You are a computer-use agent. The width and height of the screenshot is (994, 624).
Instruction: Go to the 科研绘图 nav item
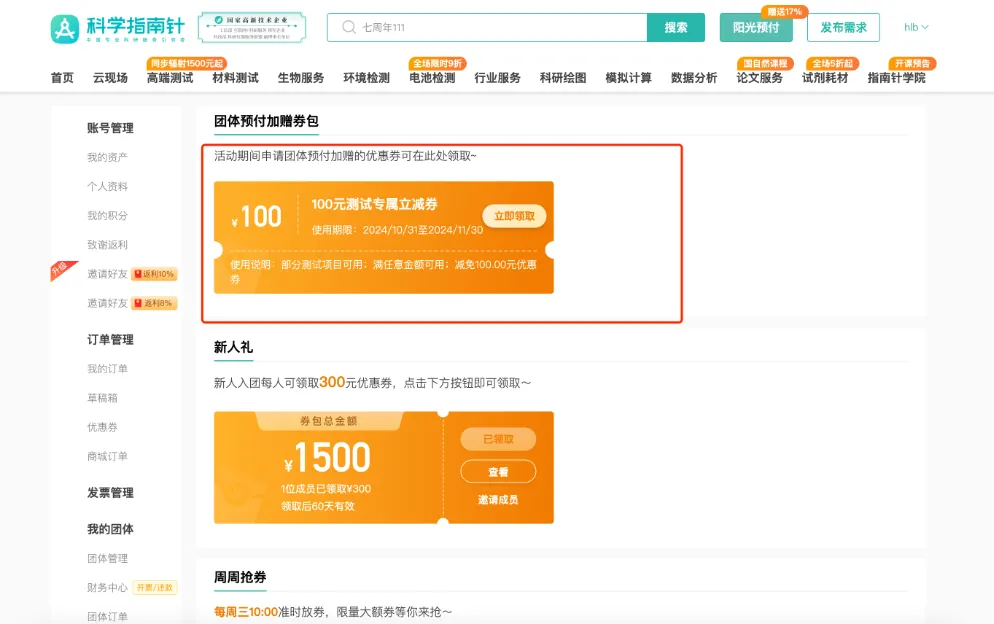[x=563, y=78]
